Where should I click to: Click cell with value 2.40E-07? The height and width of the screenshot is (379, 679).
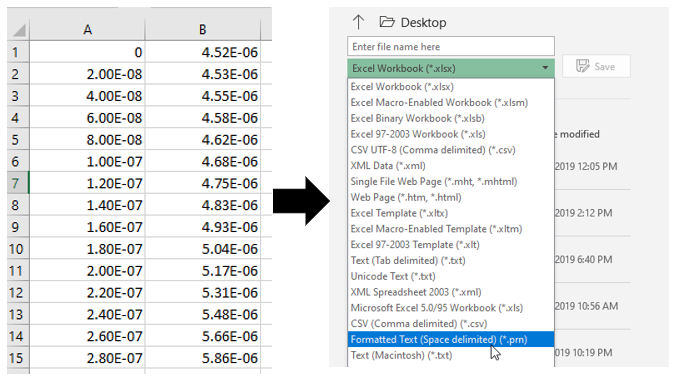click(x=87, y=314)
